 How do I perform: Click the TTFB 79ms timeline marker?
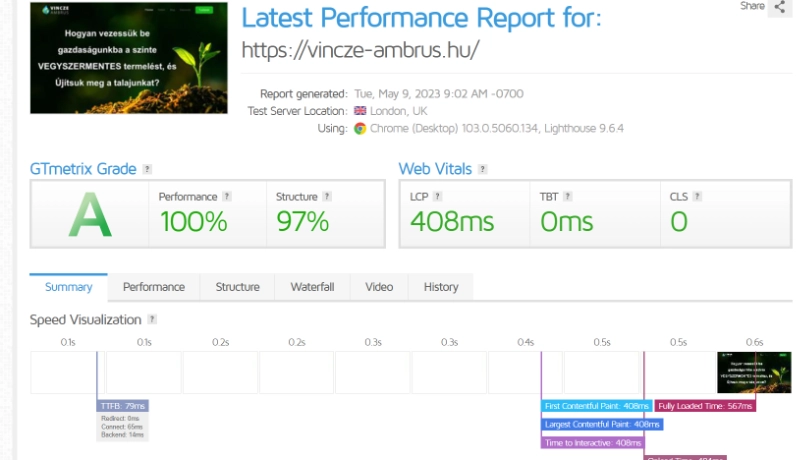pyautogui.click(x=123, y=406)
